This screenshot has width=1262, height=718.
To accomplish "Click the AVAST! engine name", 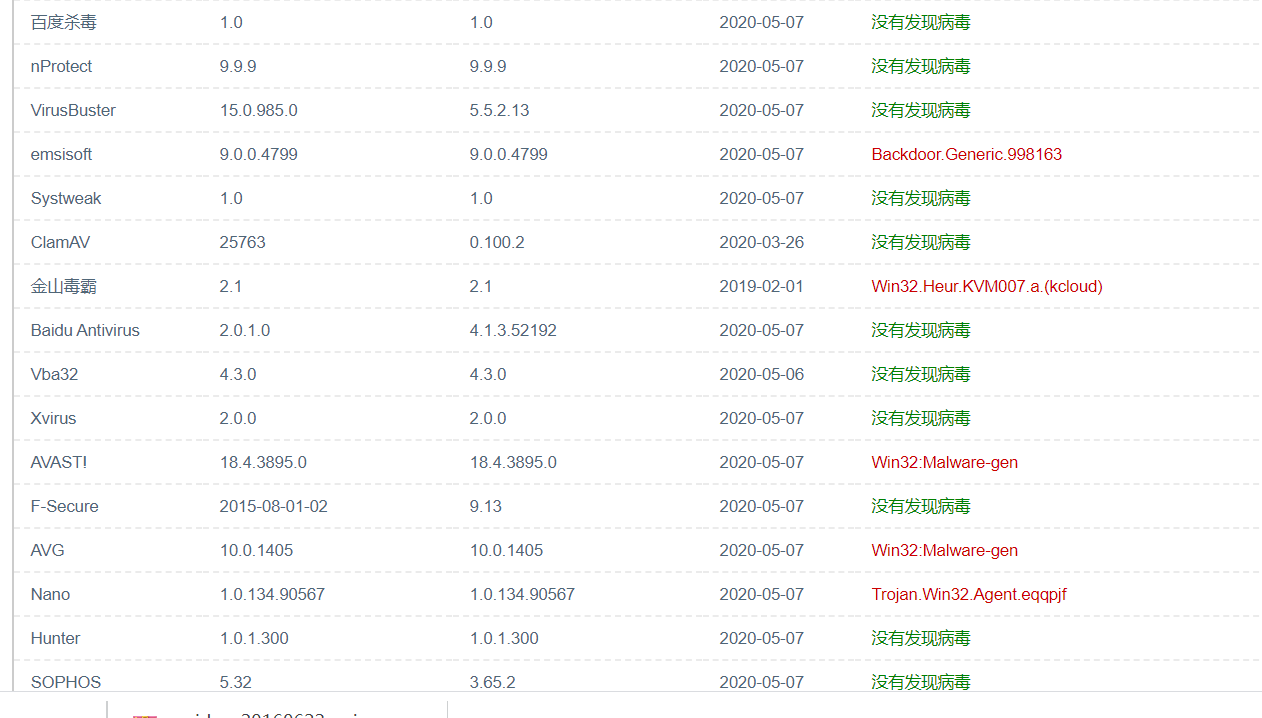I will 59,462.
